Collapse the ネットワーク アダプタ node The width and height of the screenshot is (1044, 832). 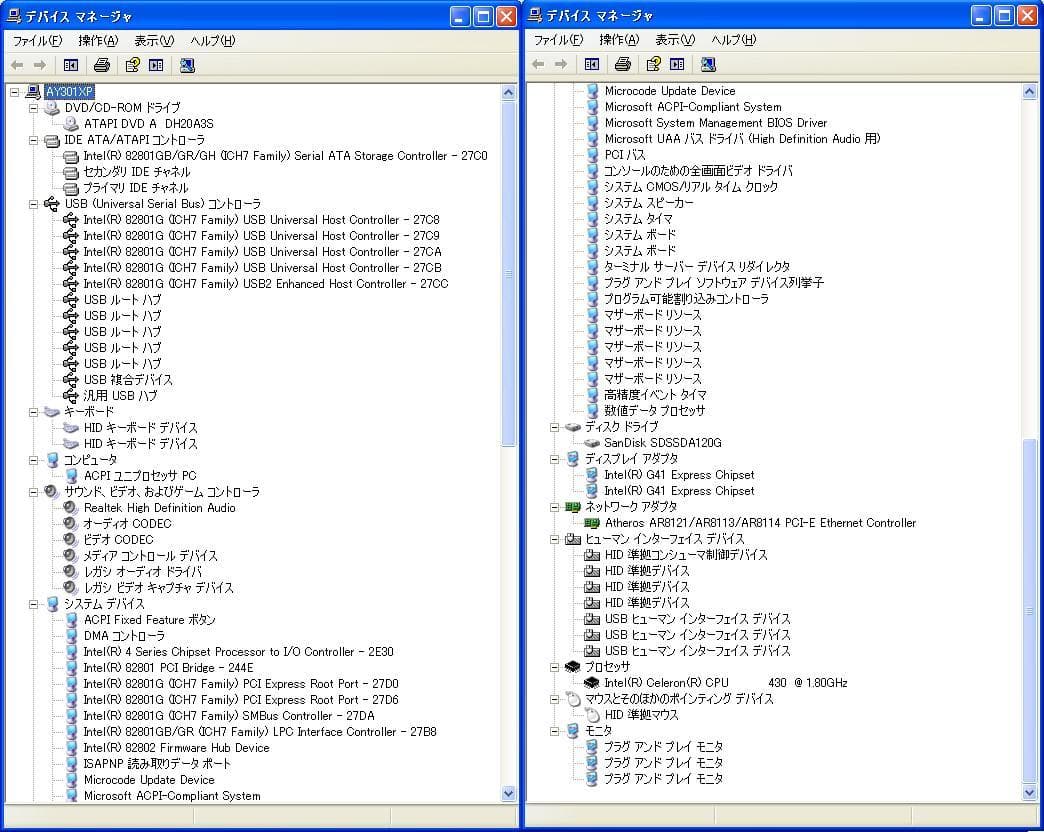[556, 507]
